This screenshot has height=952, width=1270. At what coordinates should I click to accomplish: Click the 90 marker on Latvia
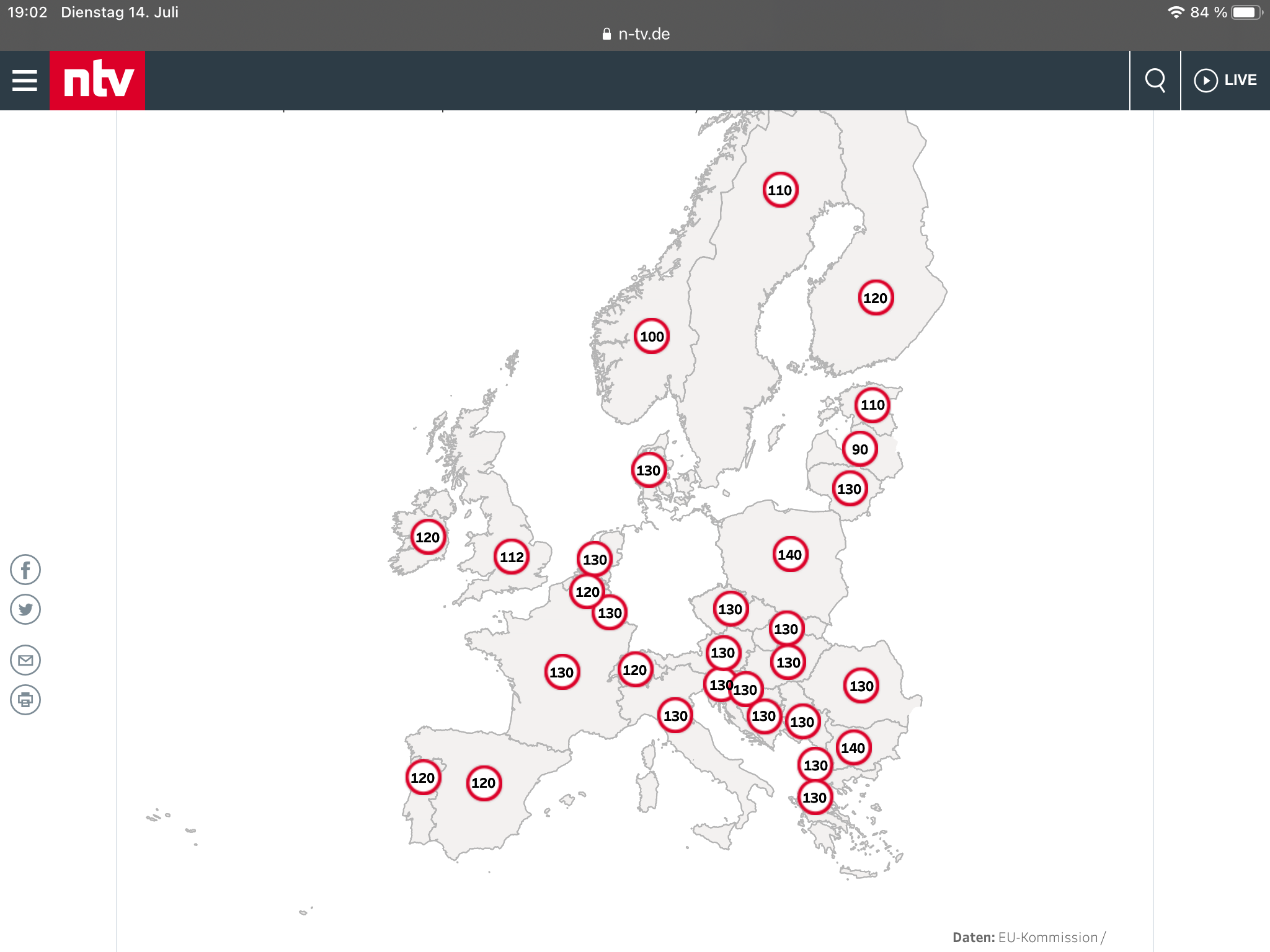(x=859, y=449)
